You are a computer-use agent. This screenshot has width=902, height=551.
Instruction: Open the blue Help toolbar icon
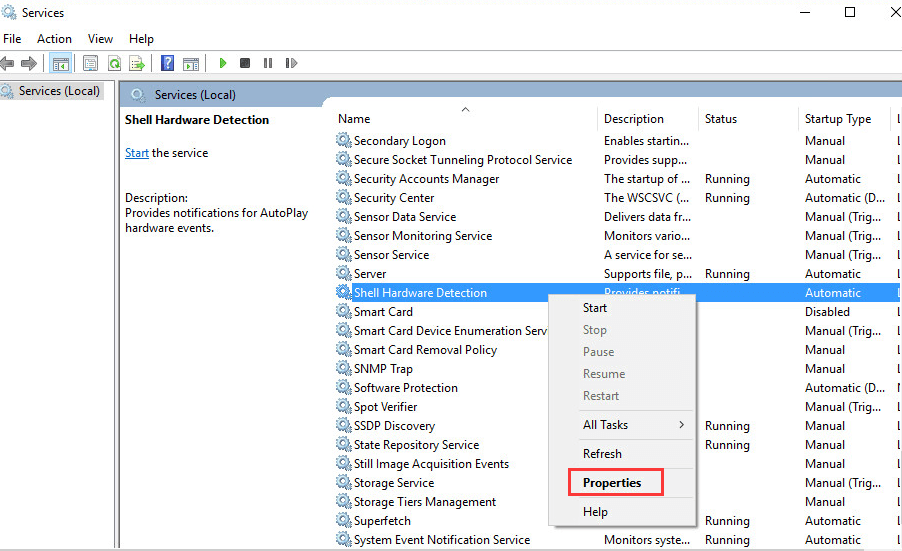tap(167, 63)
